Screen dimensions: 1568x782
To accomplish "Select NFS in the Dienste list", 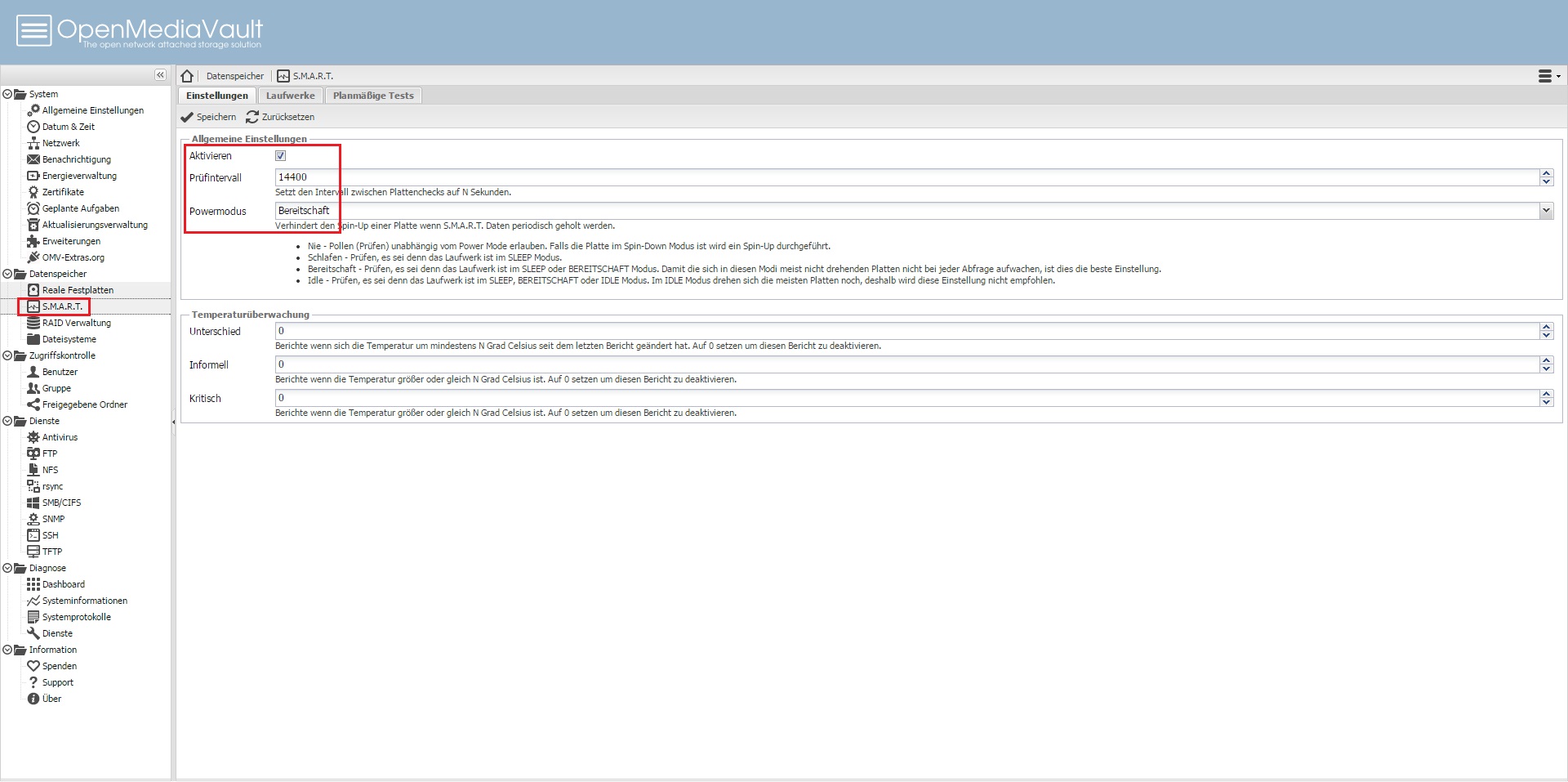I will 51,470.
